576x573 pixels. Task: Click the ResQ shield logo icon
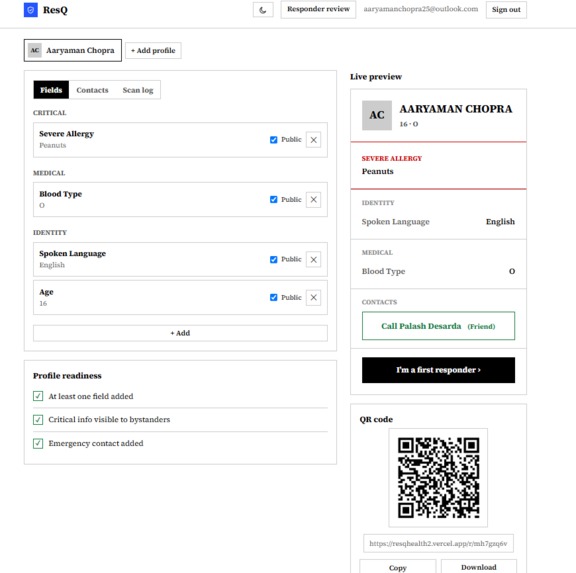(x=30, y=10)
